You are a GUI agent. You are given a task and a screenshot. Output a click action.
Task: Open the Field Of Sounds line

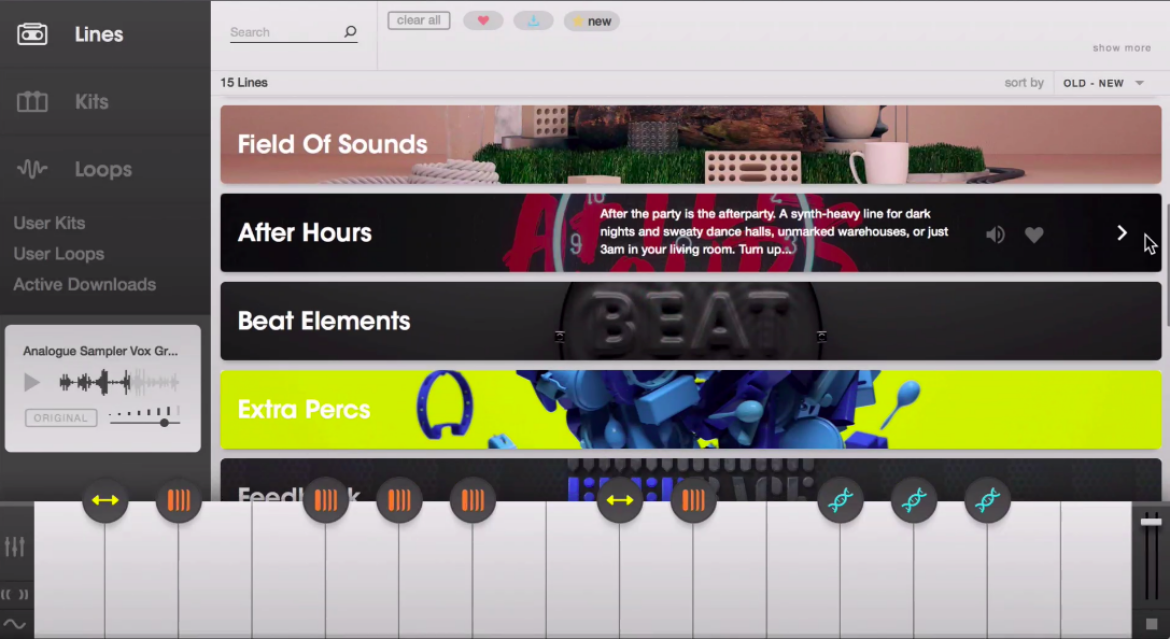[691, 144]
